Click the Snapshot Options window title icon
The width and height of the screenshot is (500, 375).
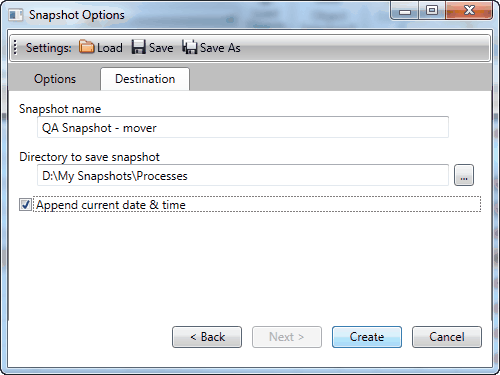pyautogui.click(x=15, y=15)
